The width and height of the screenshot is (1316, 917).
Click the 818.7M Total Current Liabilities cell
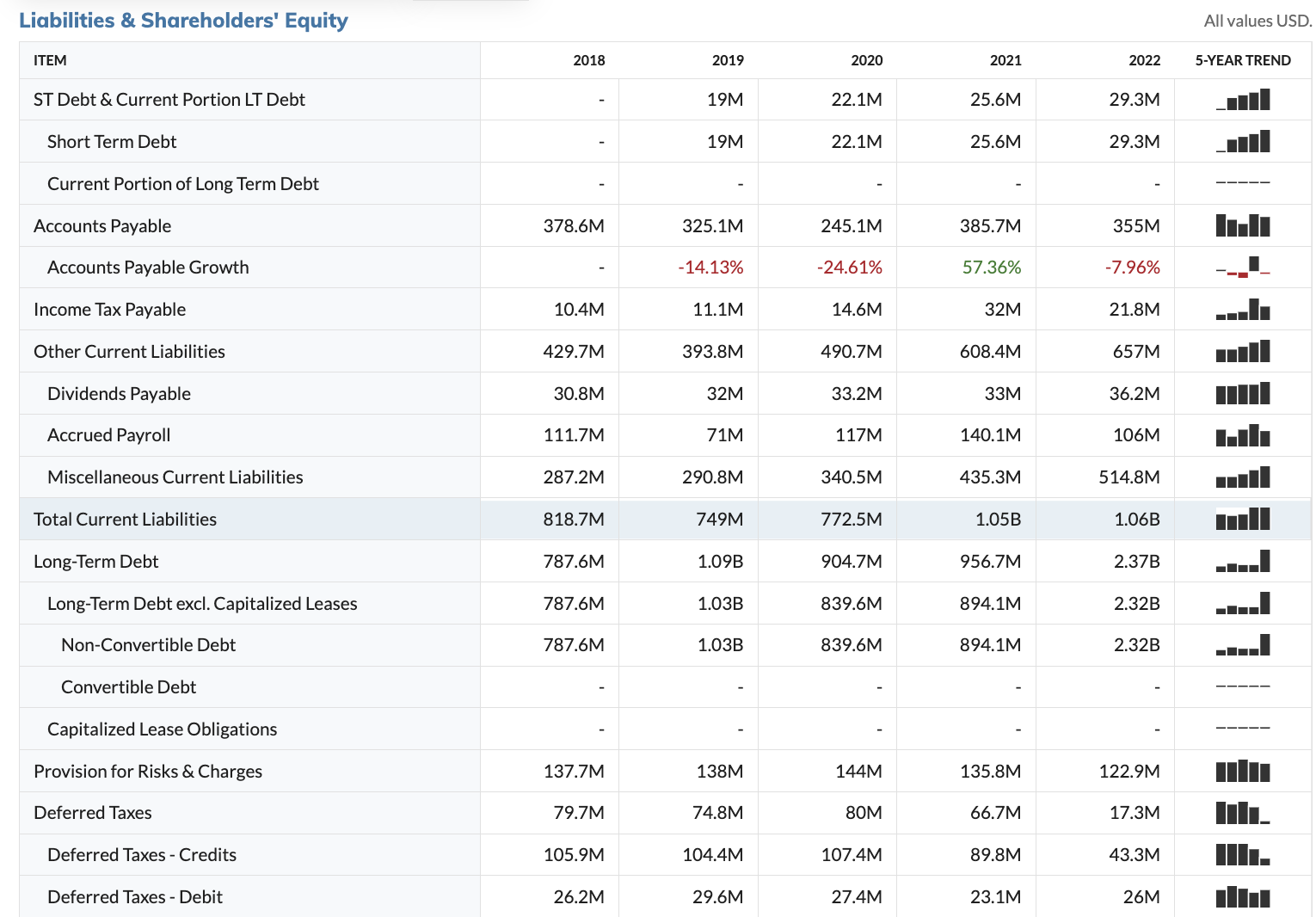[x=574, y=520]
